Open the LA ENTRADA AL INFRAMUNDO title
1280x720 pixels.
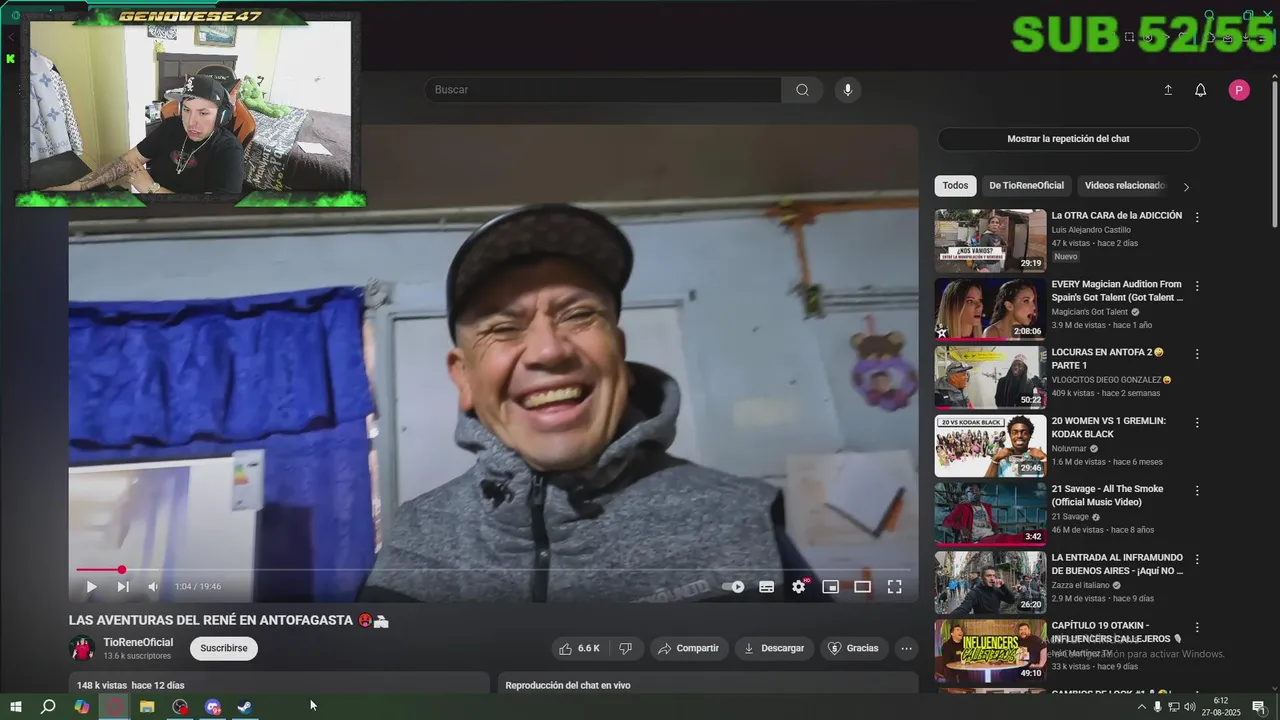[1117, 564]
